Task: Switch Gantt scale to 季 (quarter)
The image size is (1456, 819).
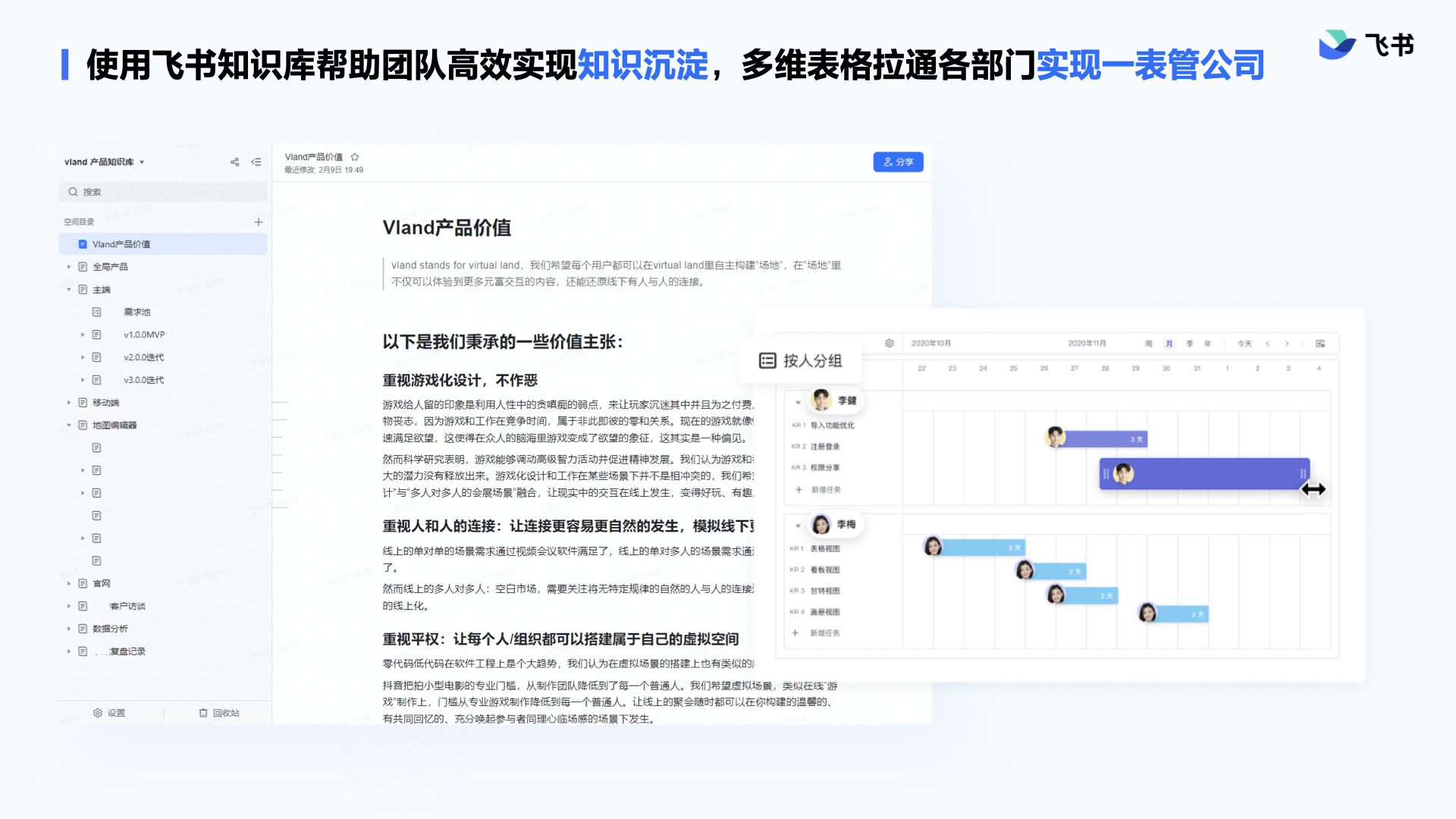Action: pos(1189,344)
